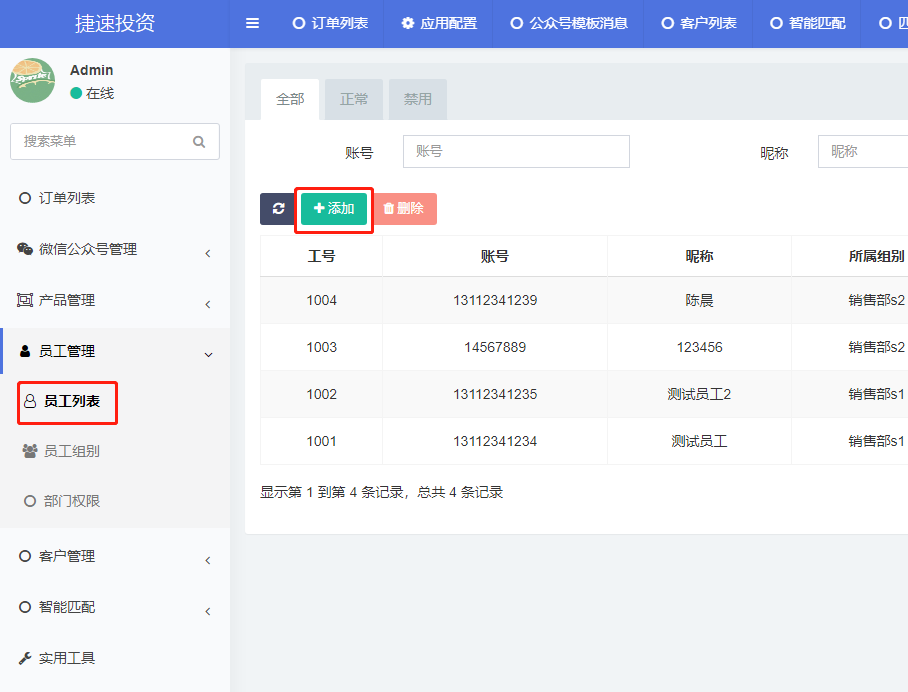The width and height of the screenshot is (908, 692).
Task: Click the circle icon beside sidebar 订单列表
Action: point(25,198)
